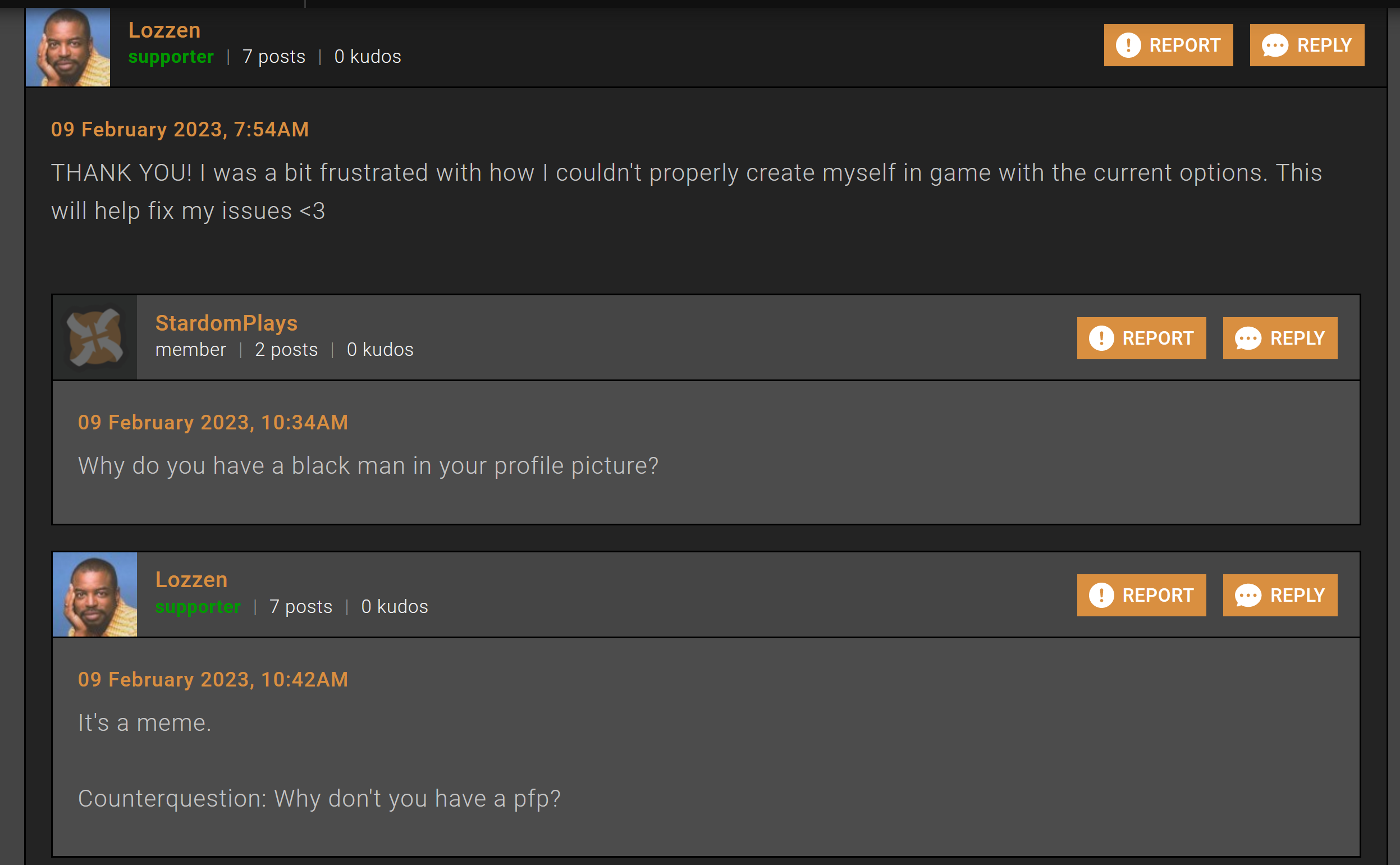Click the exclamation icon on Lozzen's 10:42AM reply
1400x865 pixels.
pos(1101,595)
